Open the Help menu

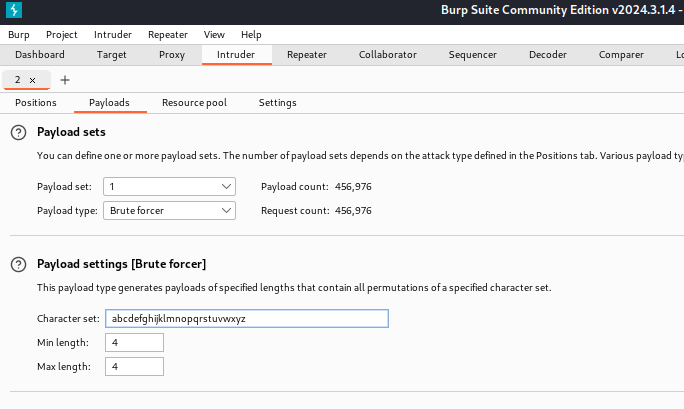(251, 35)
